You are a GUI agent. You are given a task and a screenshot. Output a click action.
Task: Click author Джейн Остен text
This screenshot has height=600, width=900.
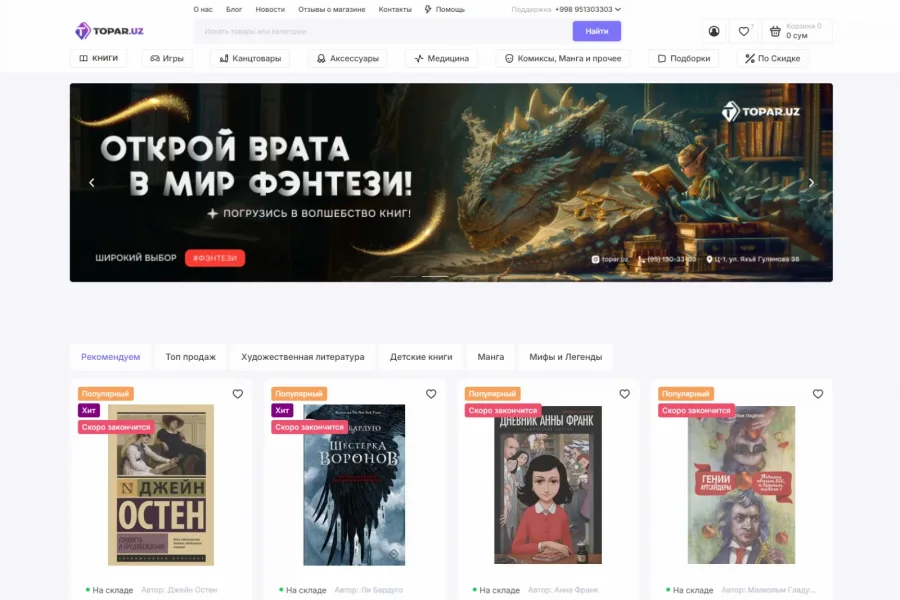pyautogui.click(x=179, y=590)
